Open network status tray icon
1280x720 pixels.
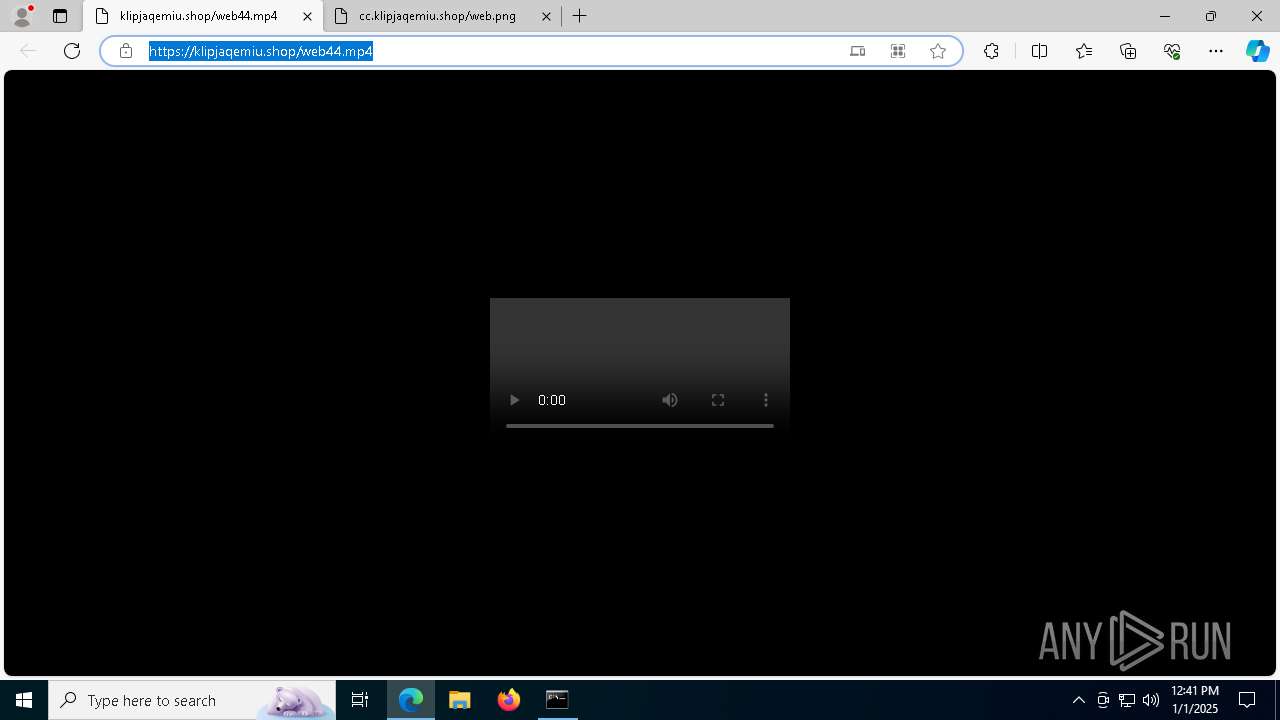[x=1127, y=700]
